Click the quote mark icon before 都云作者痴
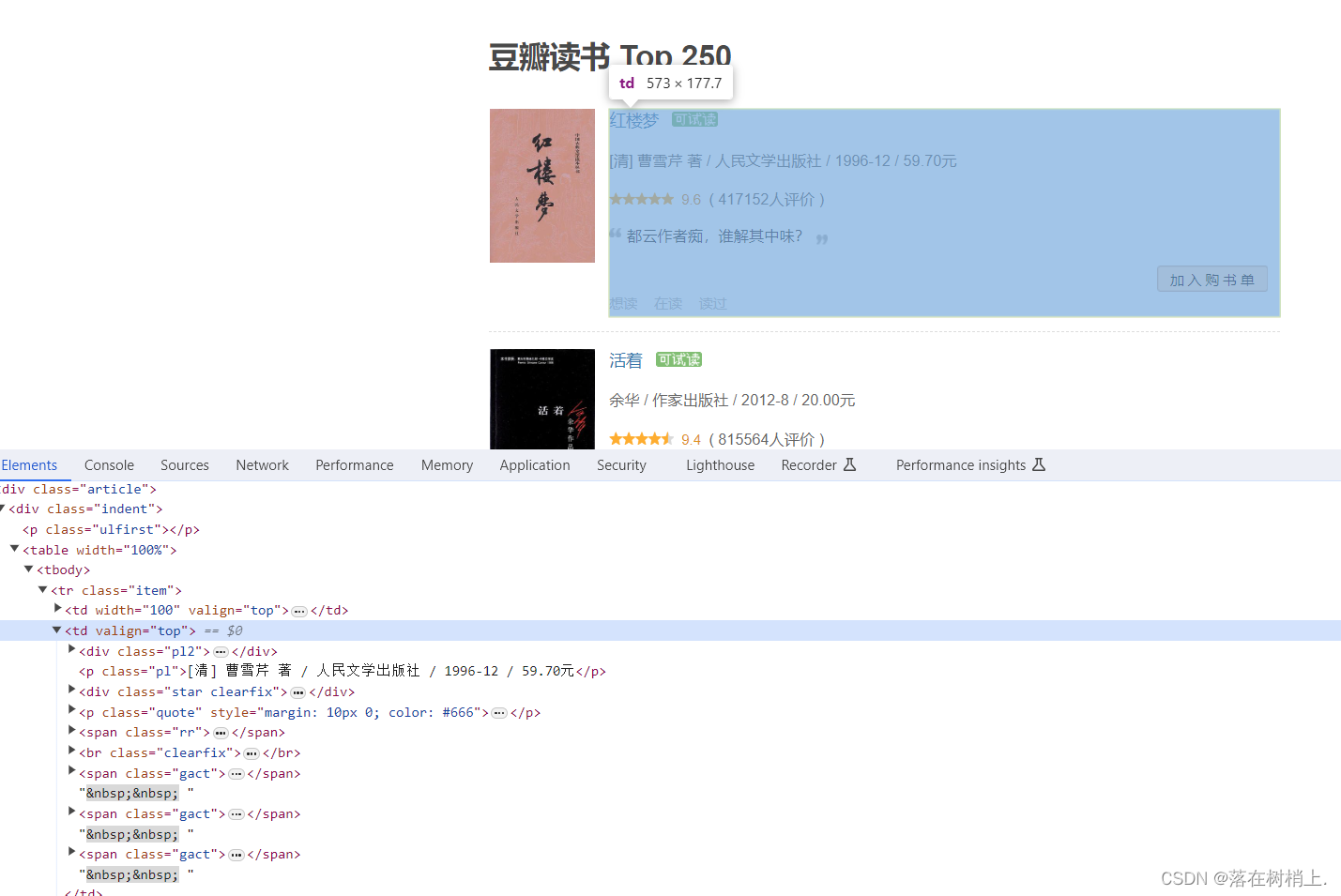The width and height of the screenshot is (1341, 896). [617, 233]
